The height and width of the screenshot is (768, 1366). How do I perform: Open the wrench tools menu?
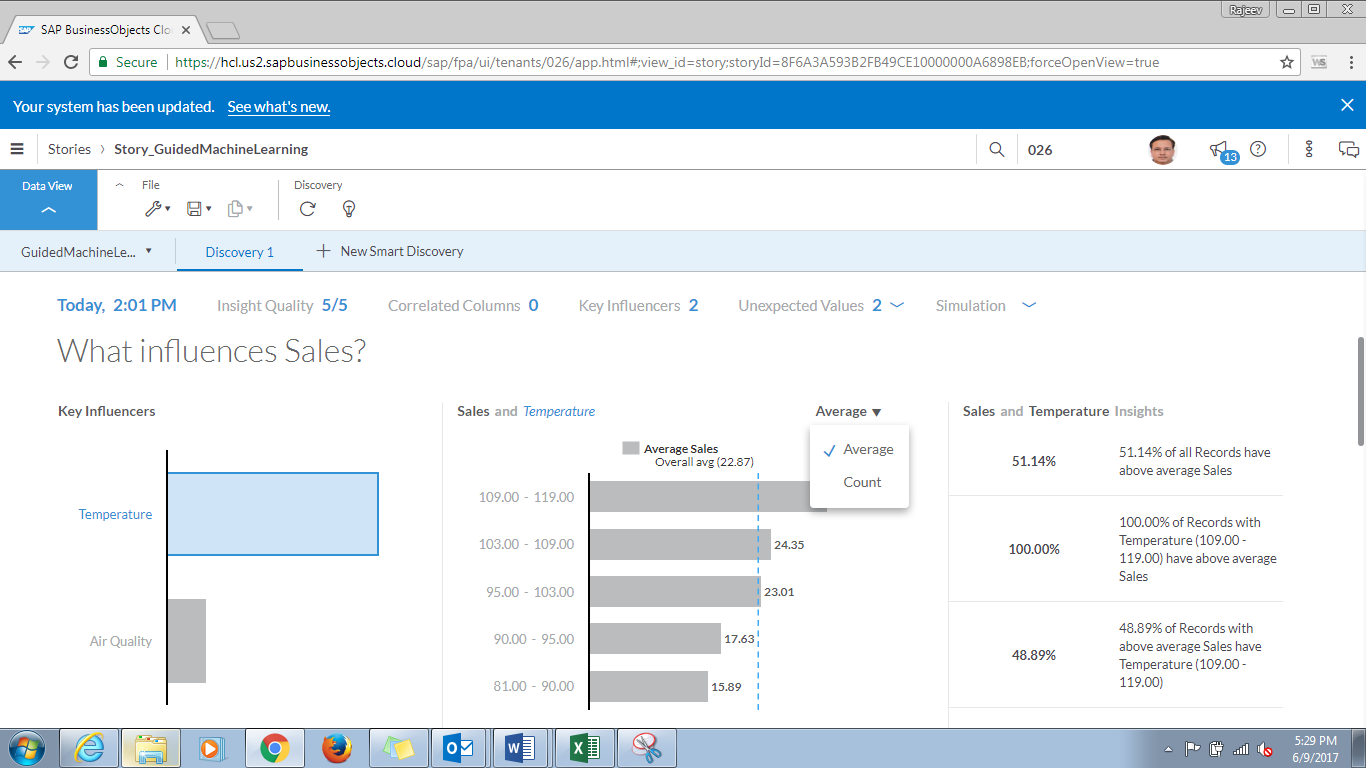pos(155,208)
